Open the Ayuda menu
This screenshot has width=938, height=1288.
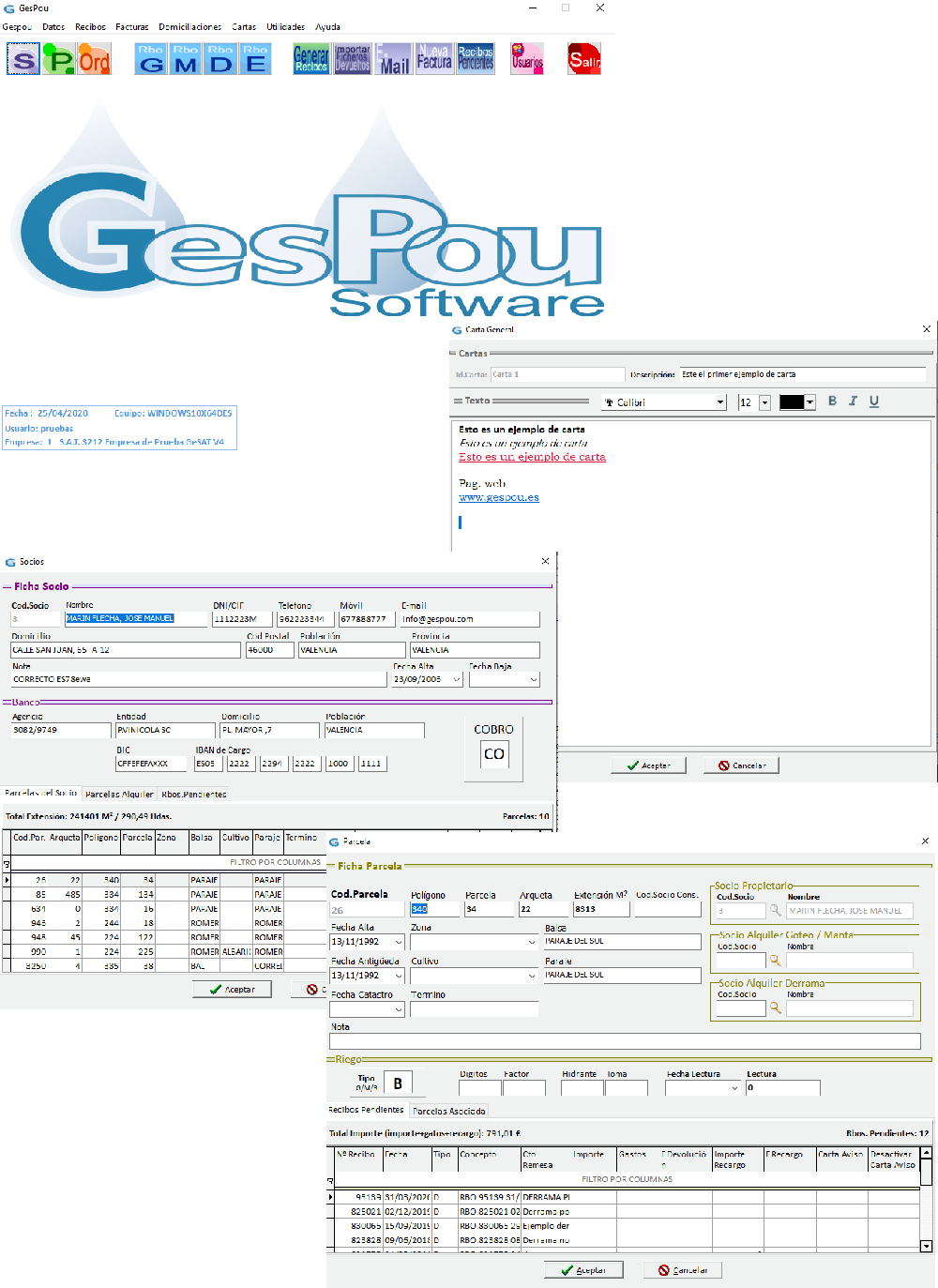(327, 27)
